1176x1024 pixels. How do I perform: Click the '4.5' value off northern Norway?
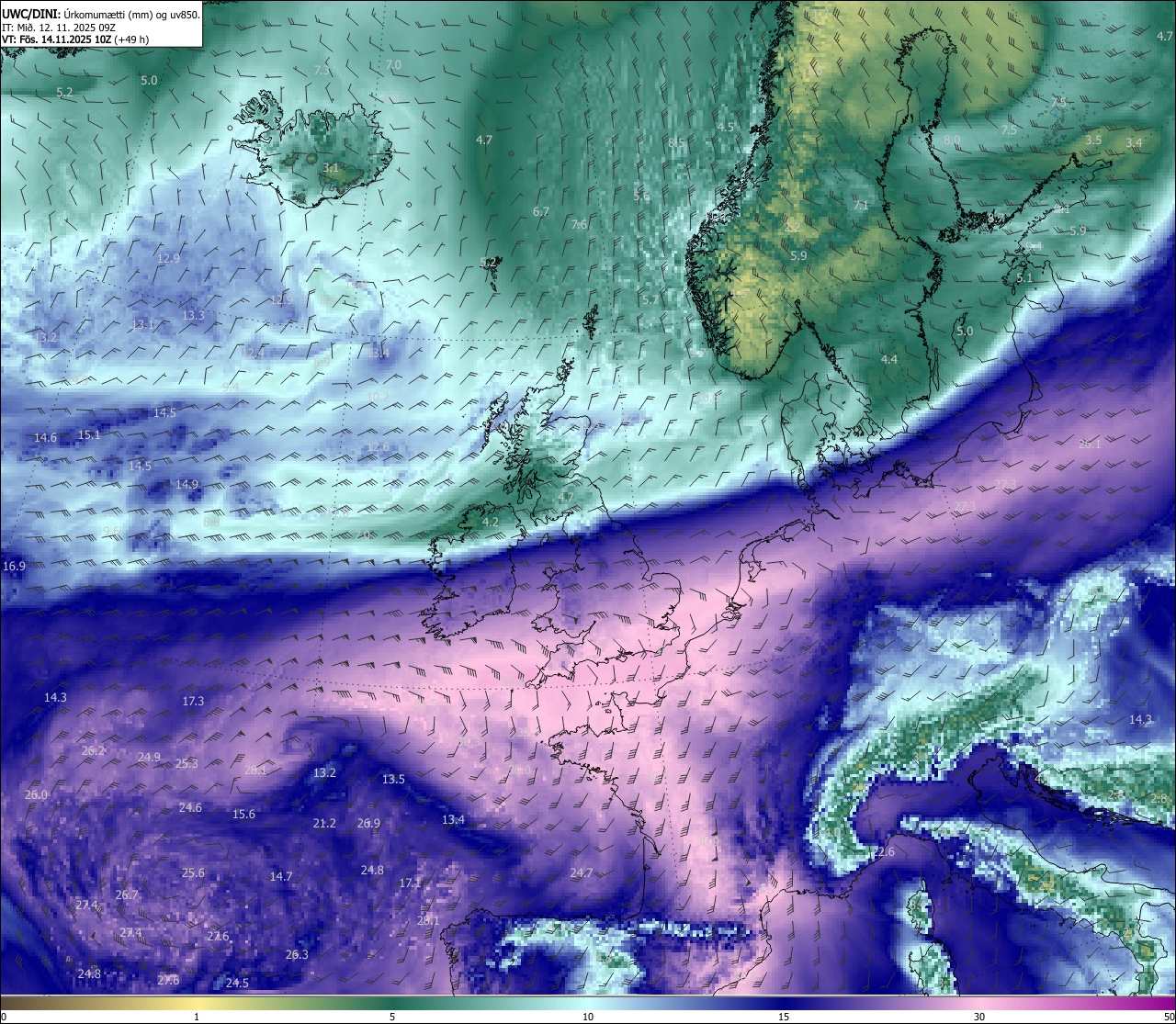point(726,128)
